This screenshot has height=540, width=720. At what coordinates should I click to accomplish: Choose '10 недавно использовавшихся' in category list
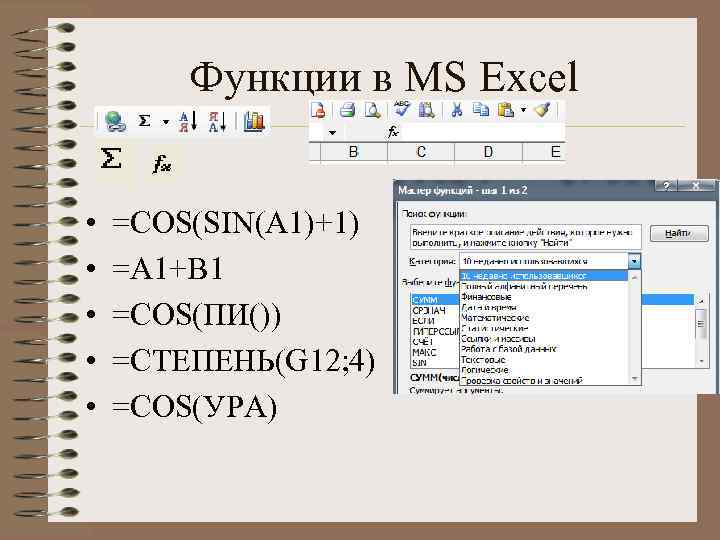coord(544,276)
